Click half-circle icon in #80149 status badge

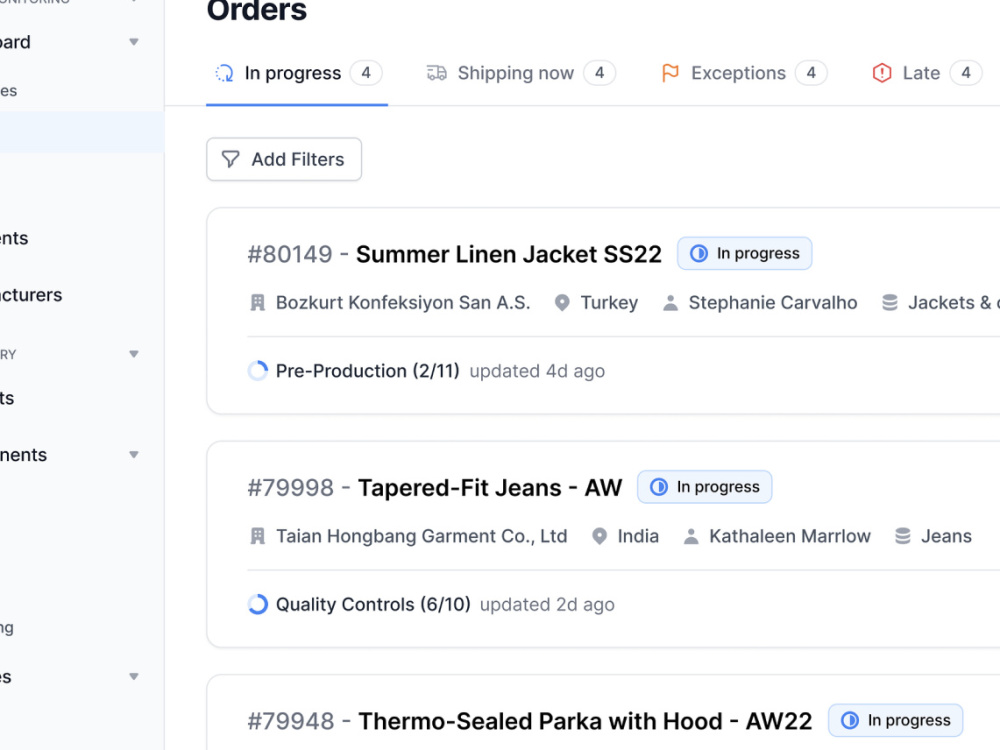(x=699, y=253)
